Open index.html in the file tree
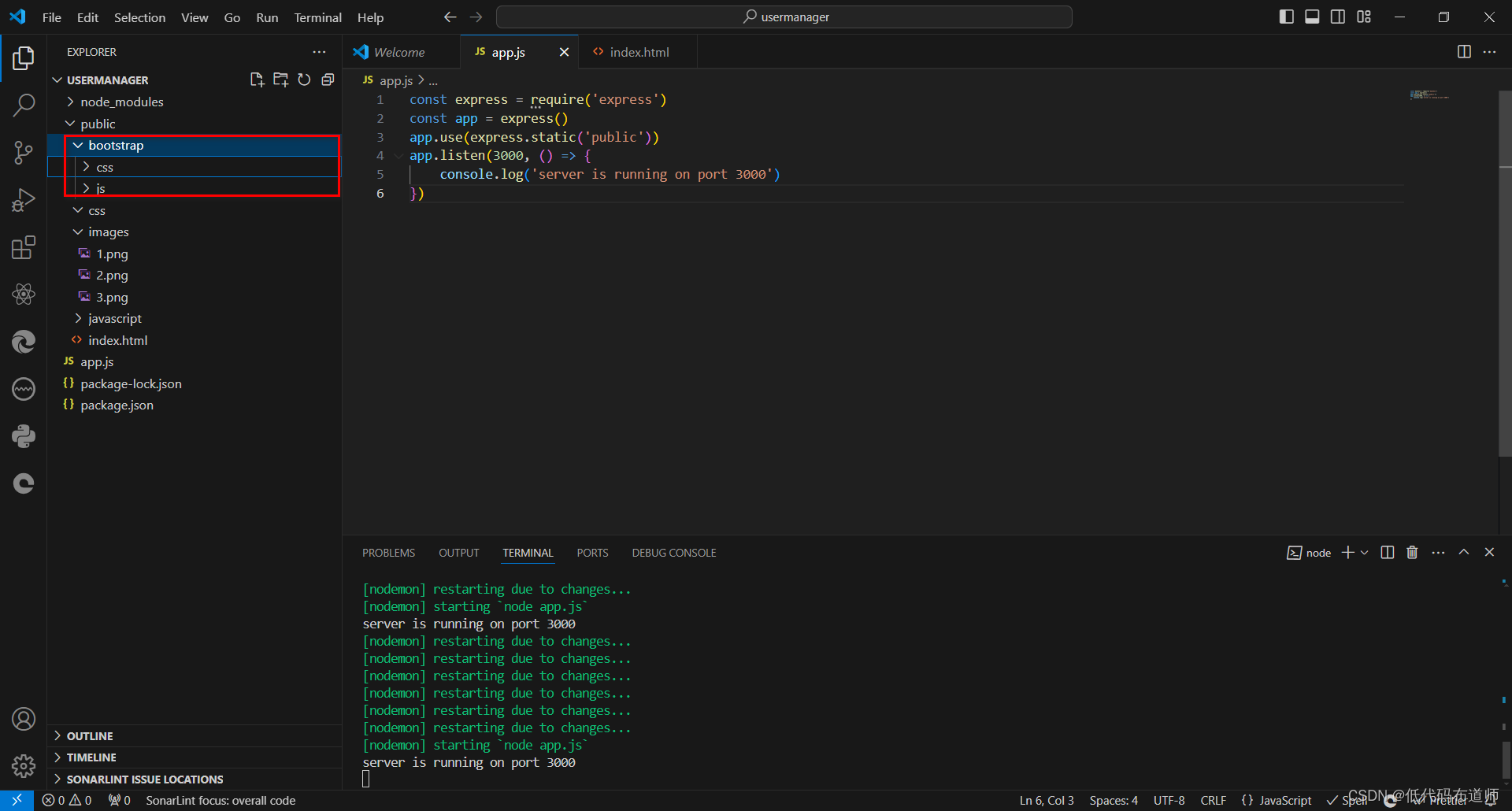This screenshot has width=1512, height=811. [x=194, y=340]
